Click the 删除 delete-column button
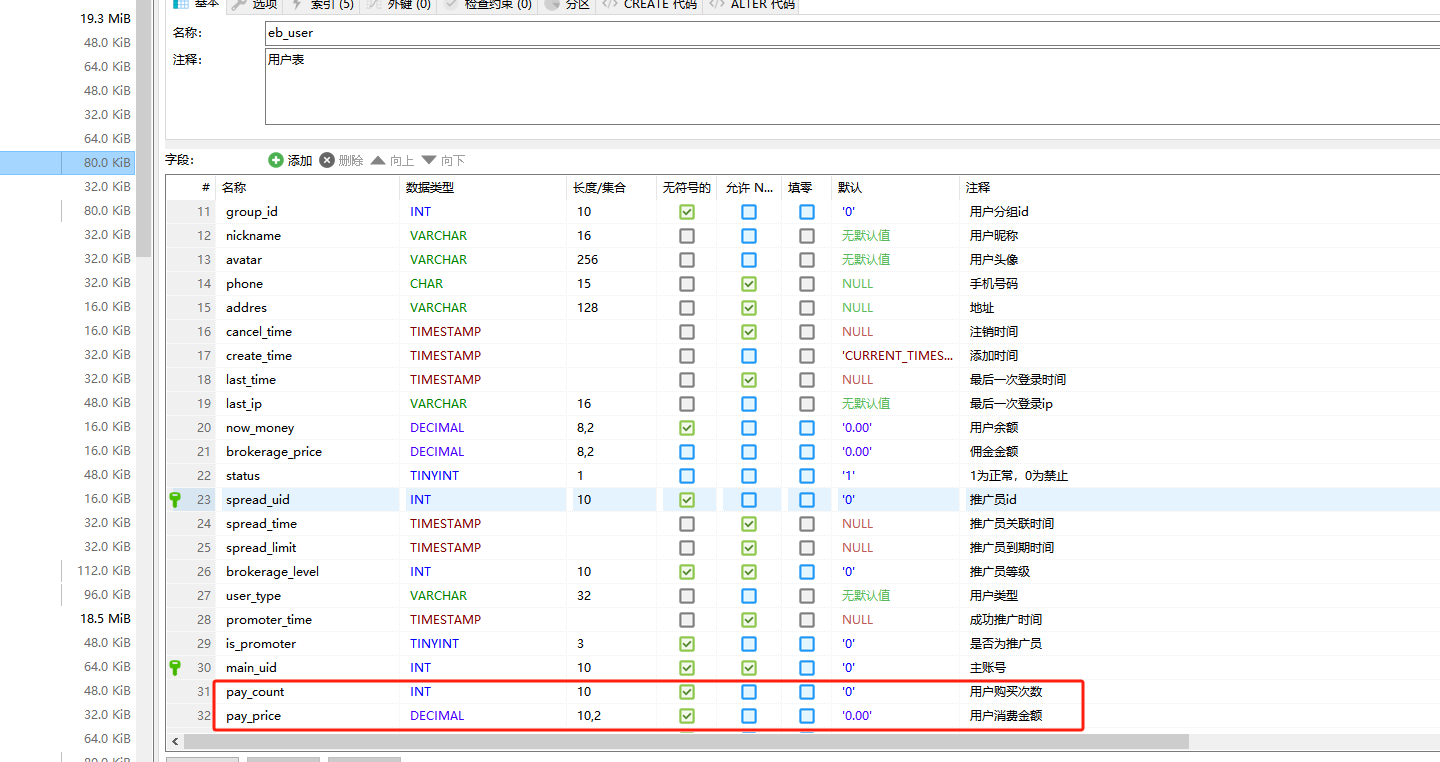The width and height of the screenshot is (1440, 762). click(x=342, y=160)
